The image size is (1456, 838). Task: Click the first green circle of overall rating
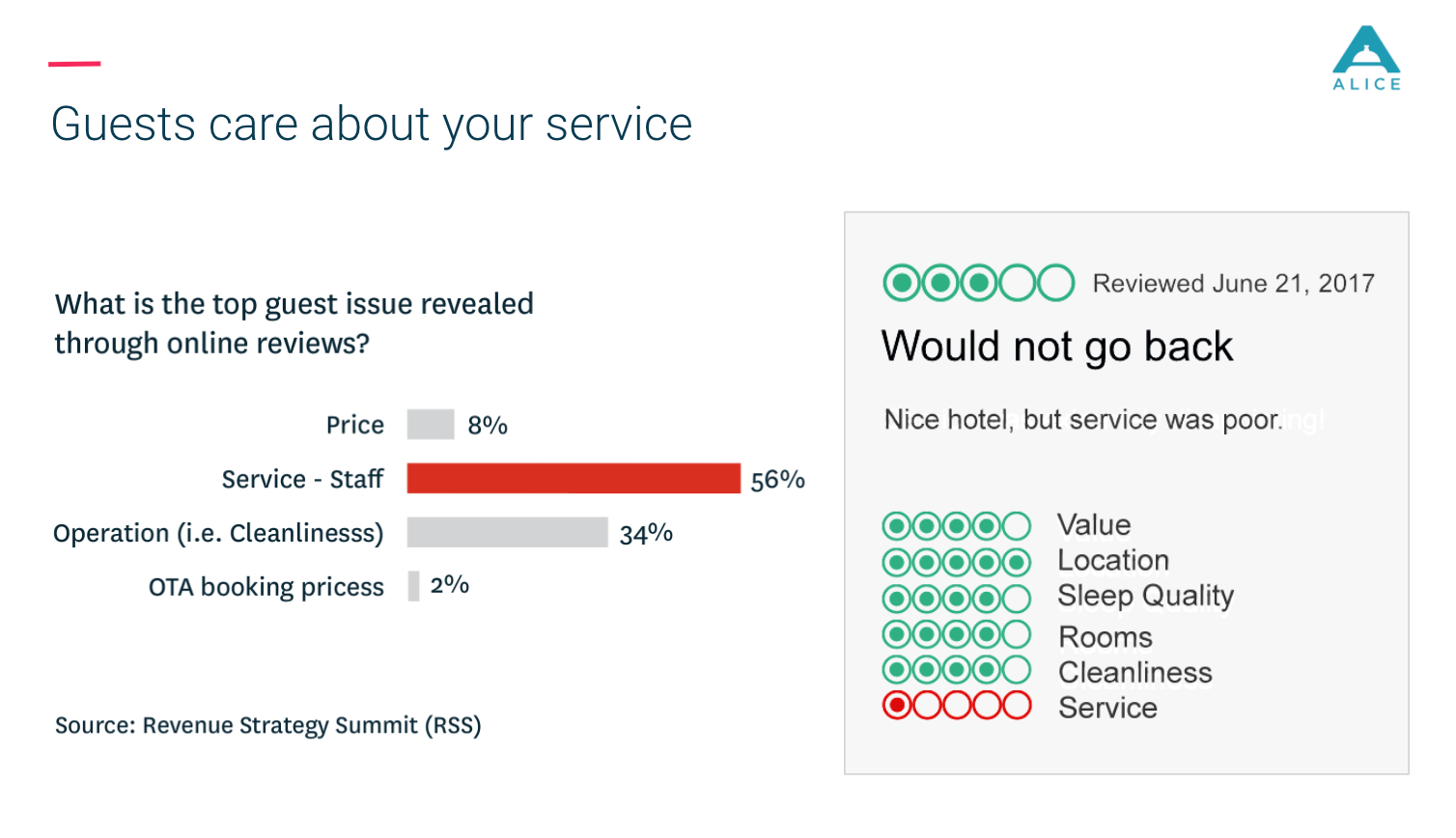coord(902,283)
